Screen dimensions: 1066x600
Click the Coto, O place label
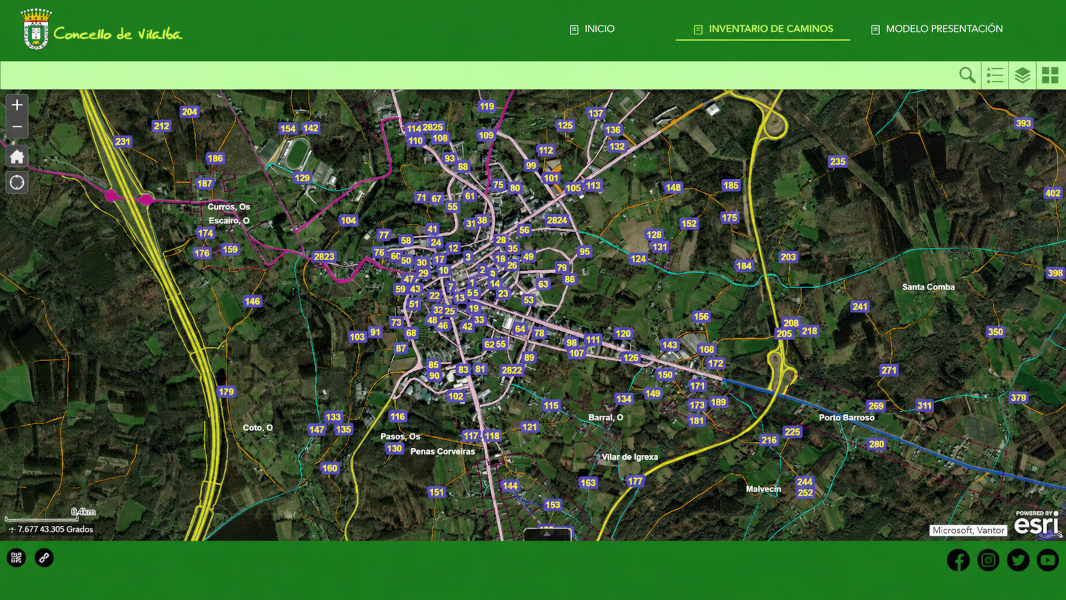[258, 427]
